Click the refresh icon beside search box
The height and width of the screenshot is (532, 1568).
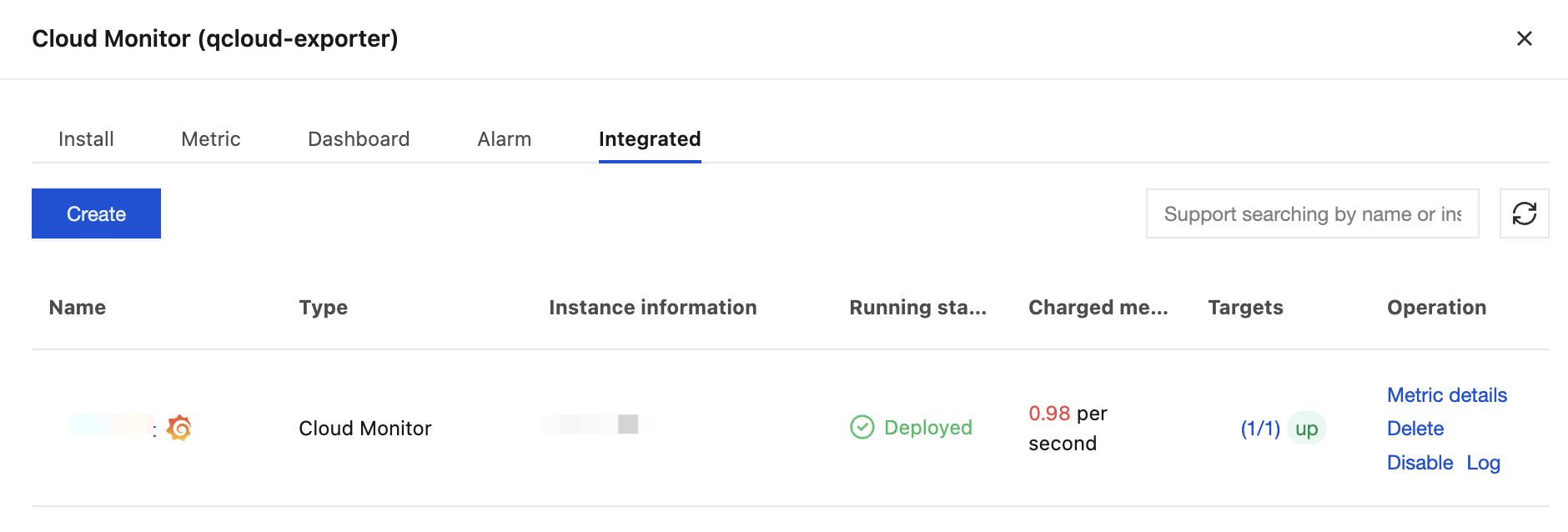[1524, 213]
